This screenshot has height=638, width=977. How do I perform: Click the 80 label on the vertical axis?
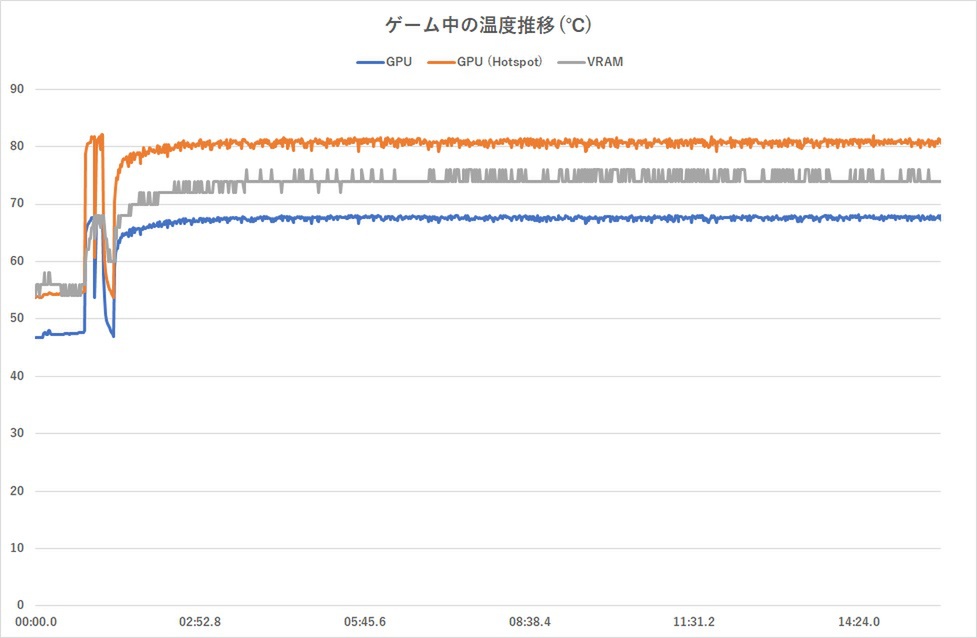[16, 147]
